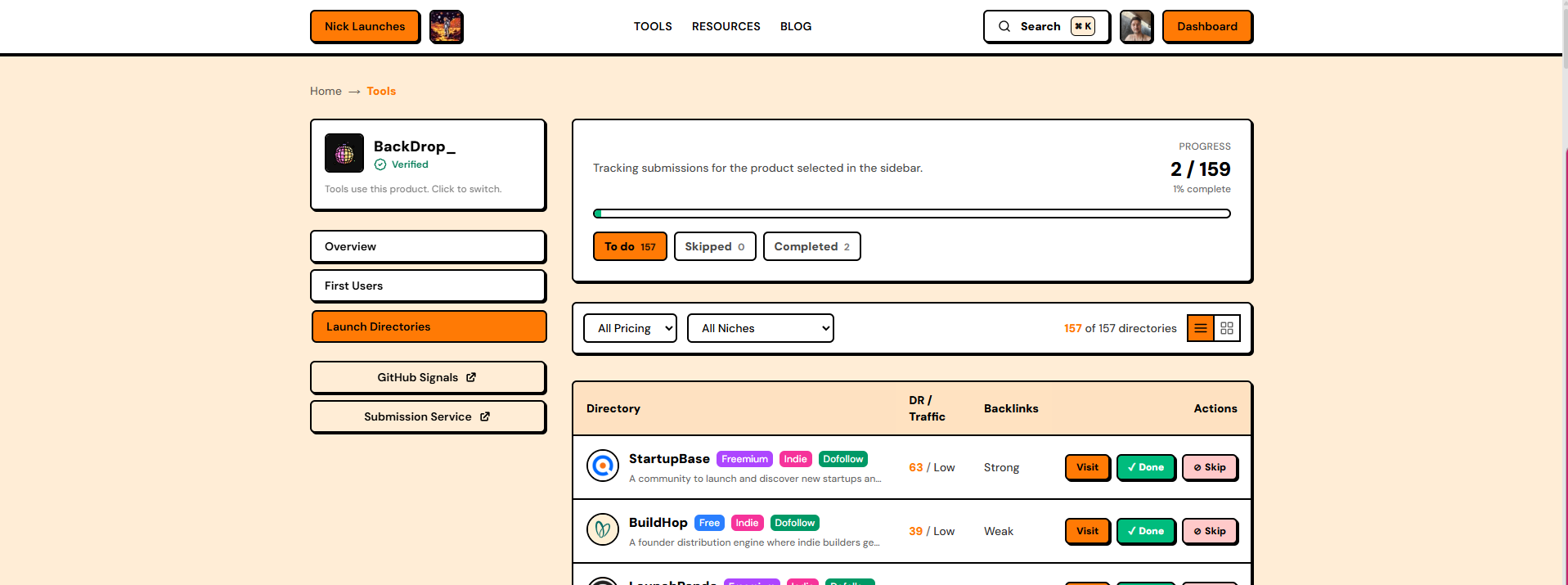The image size is (1568, 585).
Task: Click the 63 / Low DR value
Action: tap(932, 467)
